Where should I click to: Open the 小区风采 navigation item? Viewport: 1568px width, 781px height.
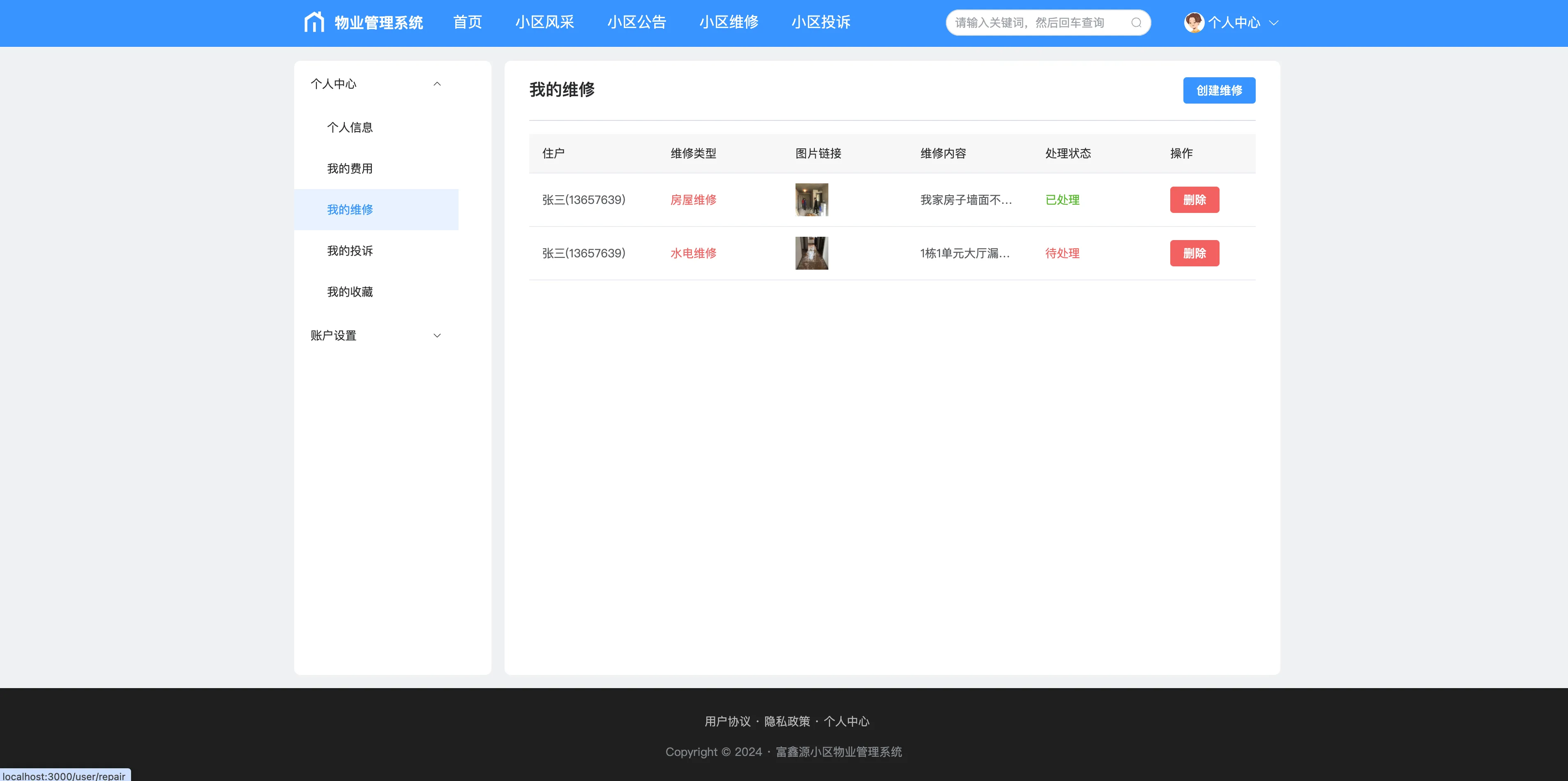(545, 23)
